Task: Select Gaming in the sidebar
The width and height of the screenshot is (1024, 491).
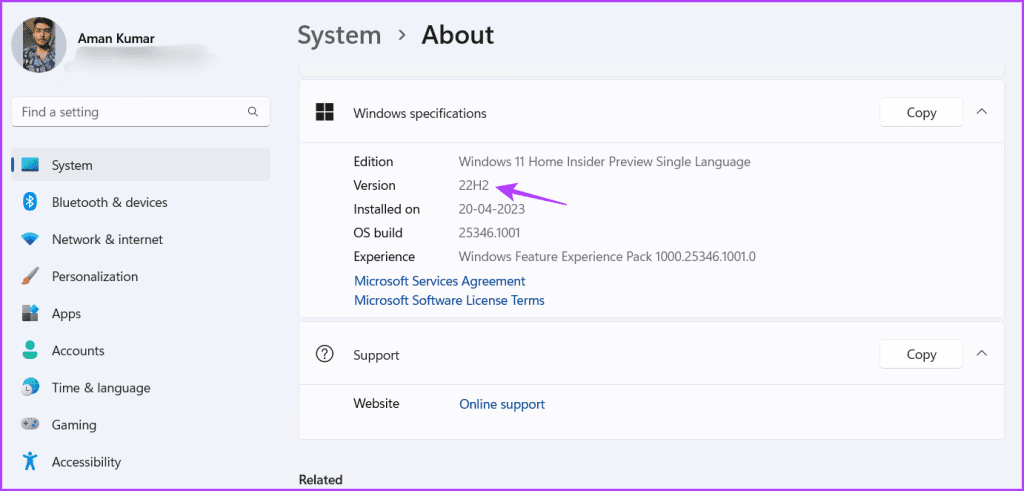Action: pos(141,424)
